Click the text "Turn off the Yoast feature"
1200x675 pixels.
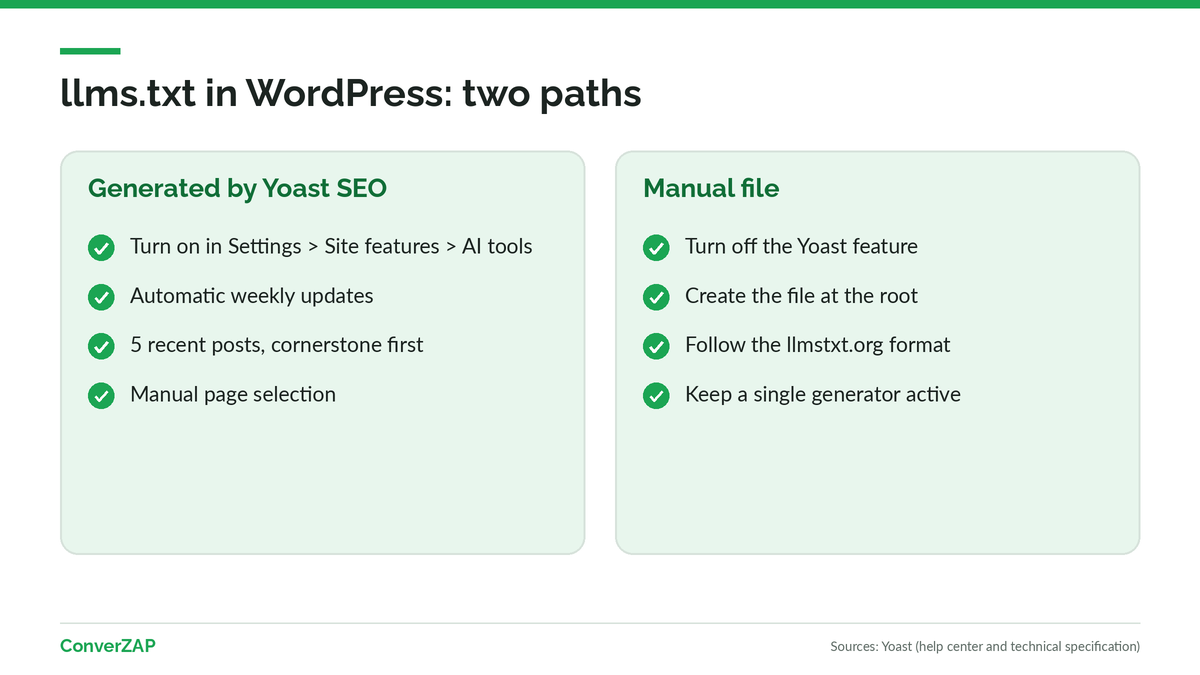(x=801, y=246)
